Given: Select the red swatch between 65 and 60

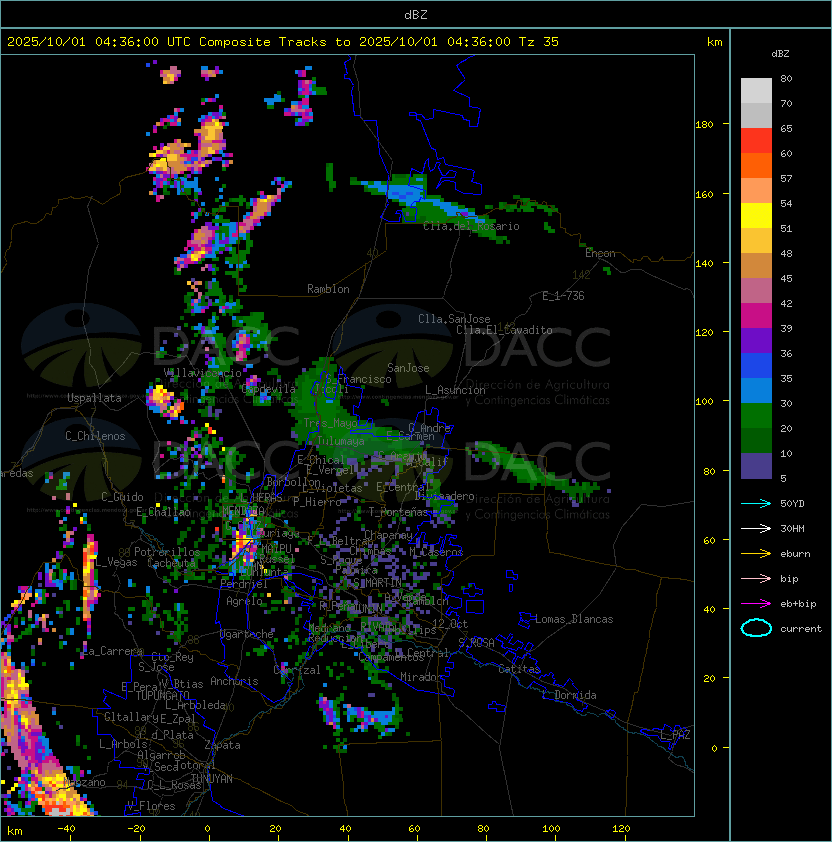Looking at the screenshot, I should pyautogui.click(x=756, y=141).
